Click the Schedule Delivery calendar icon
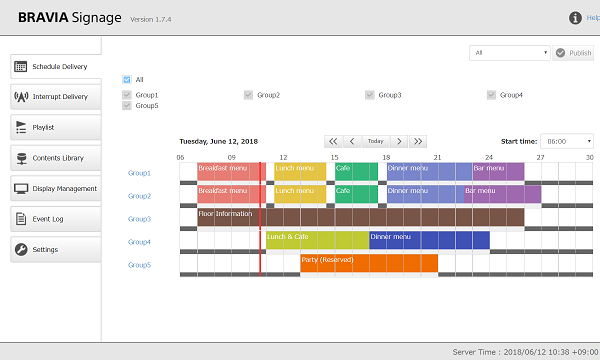 [x=21, y=67]
